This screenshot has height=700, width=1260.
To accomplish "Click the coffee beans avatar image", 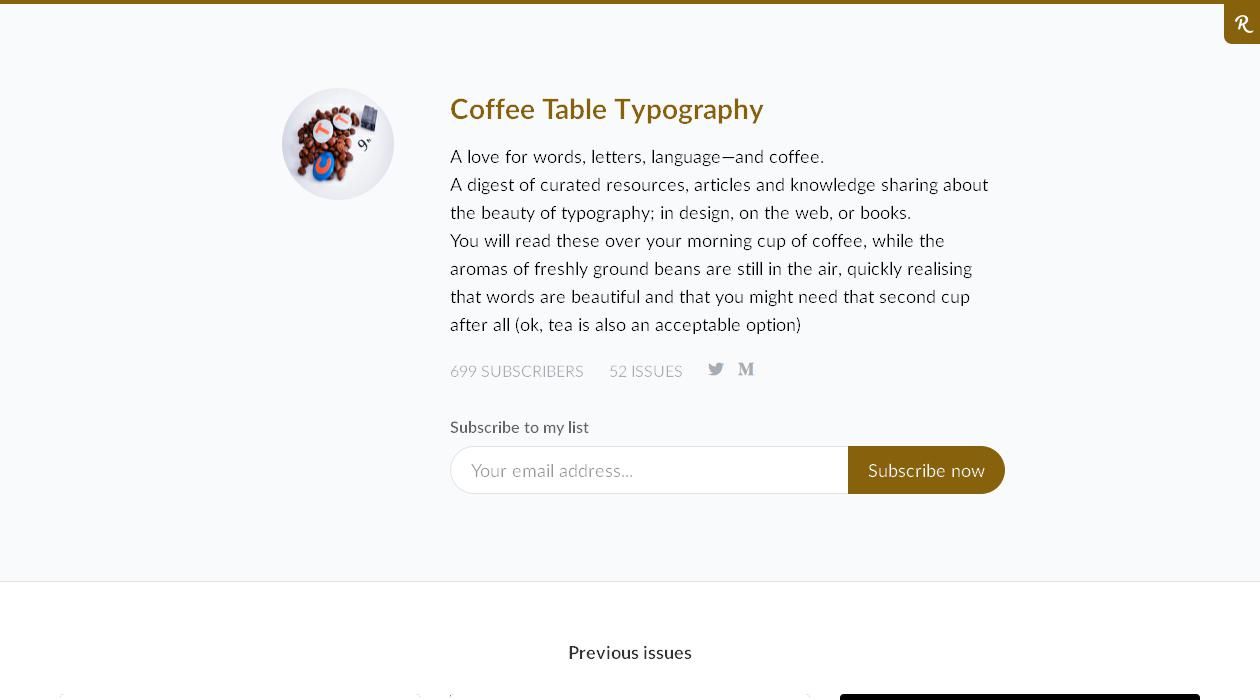I will pos(338,144).
